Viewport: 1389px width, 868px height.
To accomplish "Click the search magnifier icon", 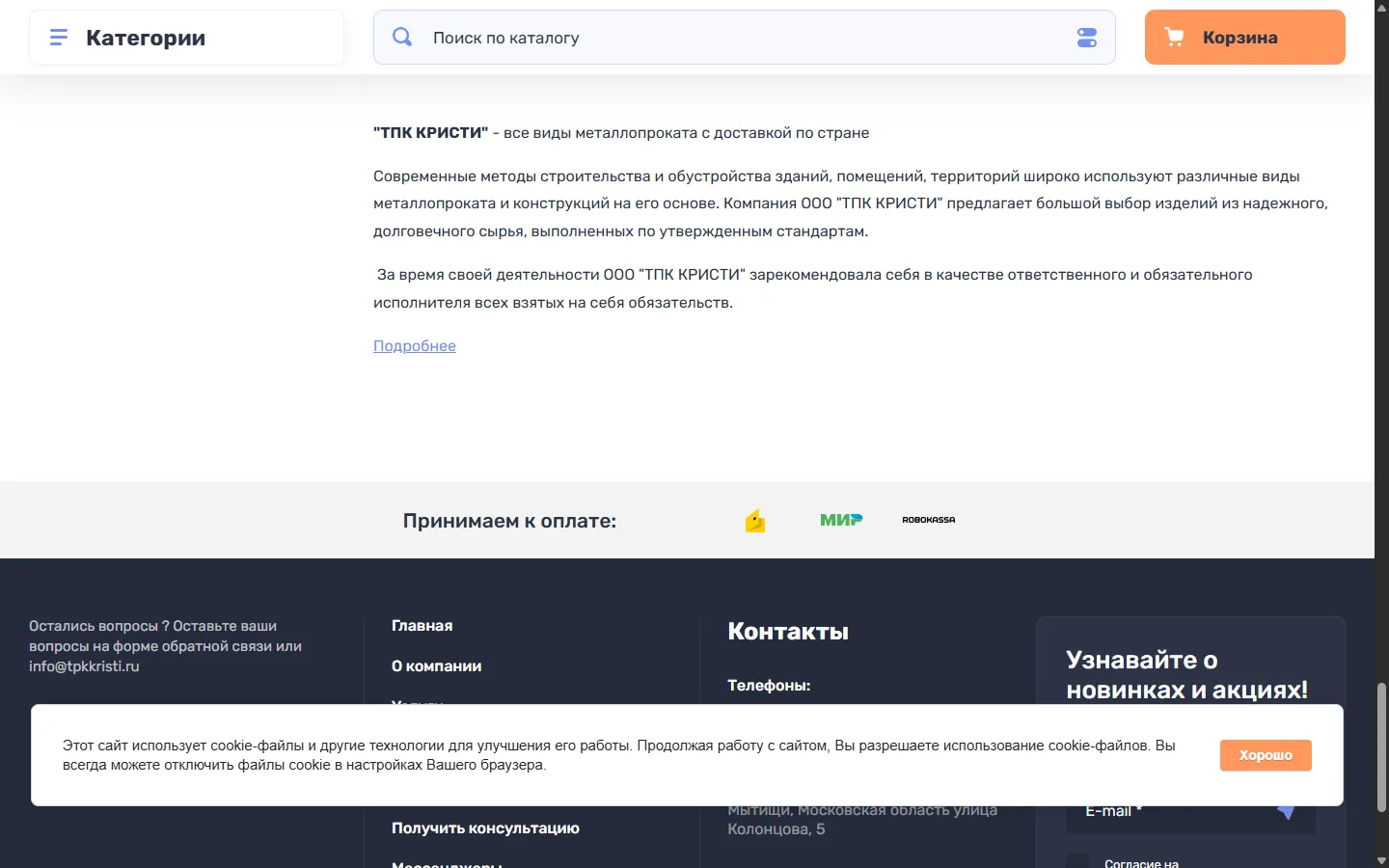I will coord(402,37).
